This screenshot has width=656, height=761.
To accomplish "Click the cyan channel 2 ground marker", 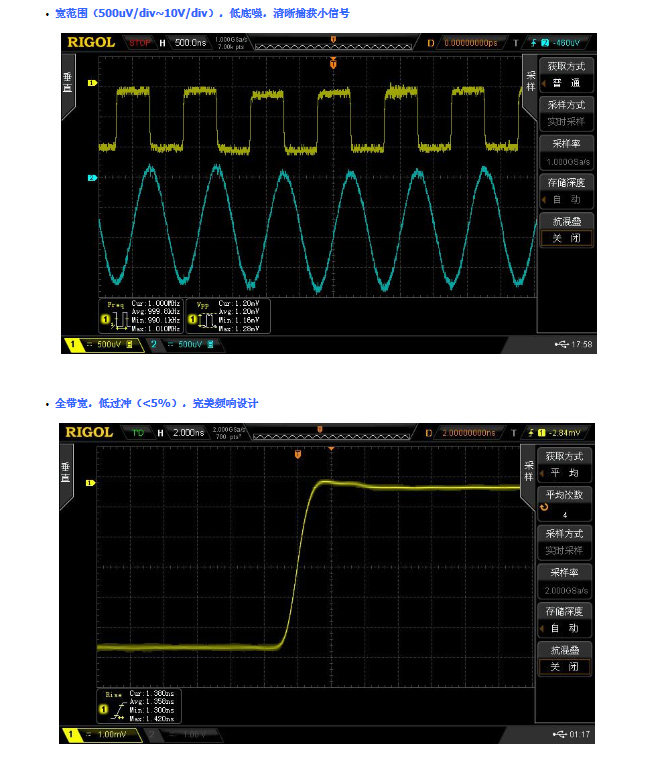I will (x=93, y=178).
